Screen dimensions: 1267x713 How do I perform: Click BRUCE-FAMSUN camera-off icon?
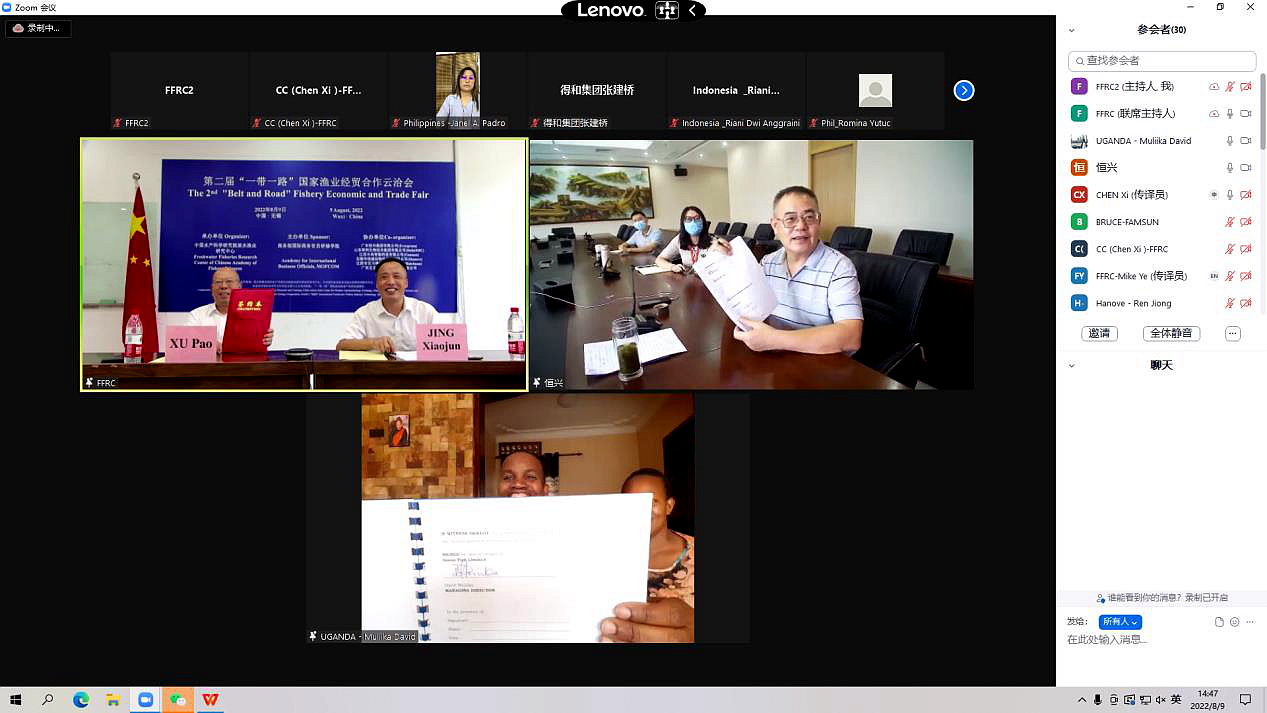point(1246,222)
